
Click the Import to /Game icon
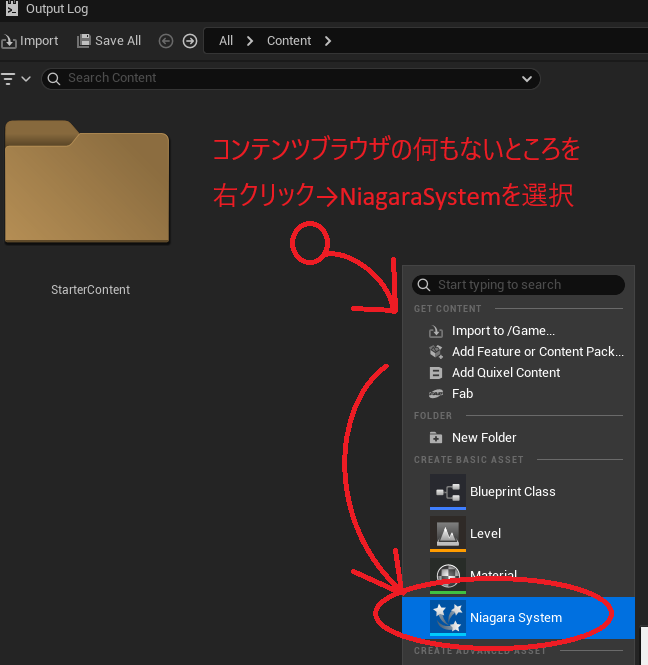coord(436,331)
